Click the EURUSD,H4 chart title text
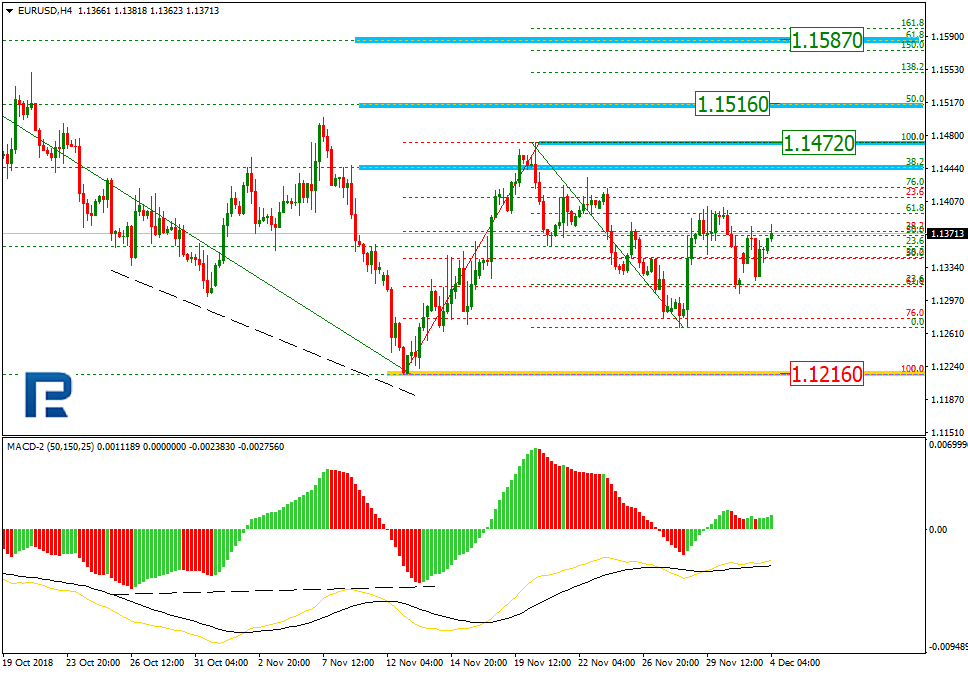968x674 pixels. click(45, 11)
